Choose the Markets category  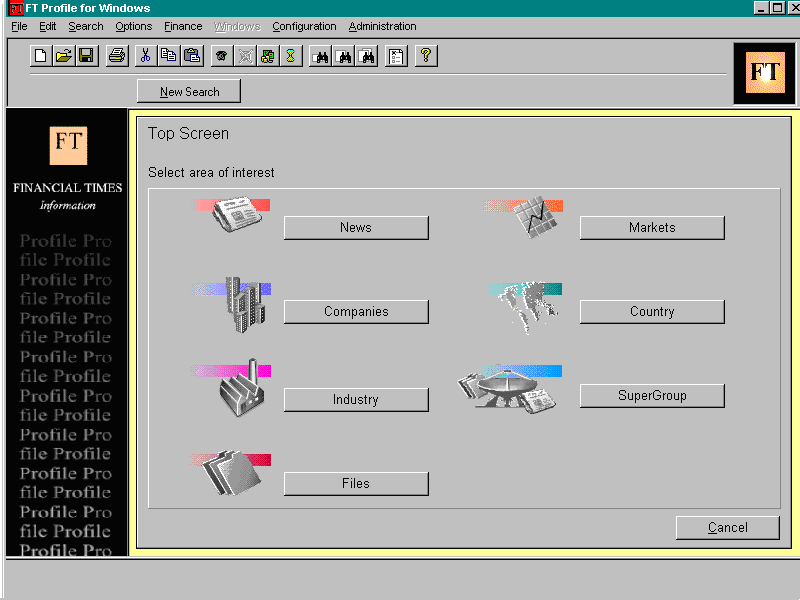[x=652, y=228]
